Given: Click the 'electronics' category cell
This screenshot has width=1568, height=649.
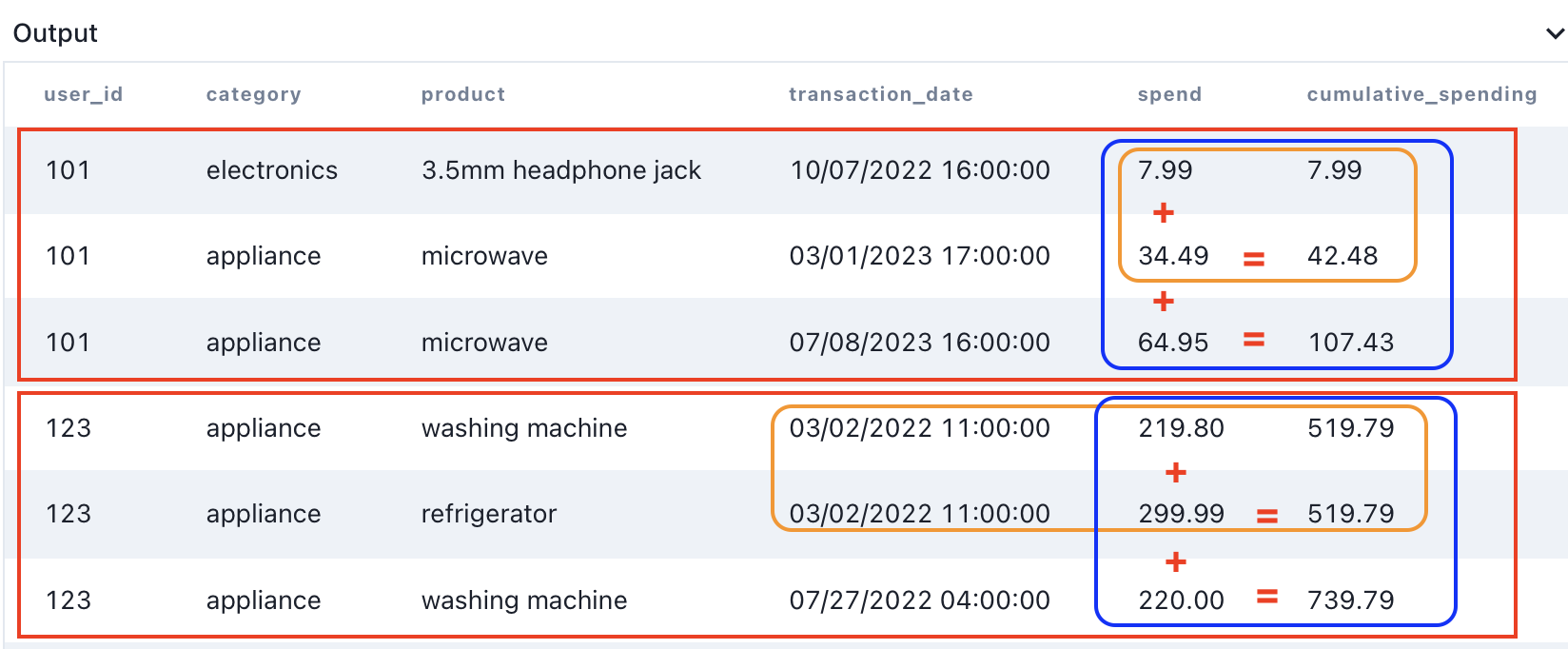Looking at the screenshot, I should [272, 170].
